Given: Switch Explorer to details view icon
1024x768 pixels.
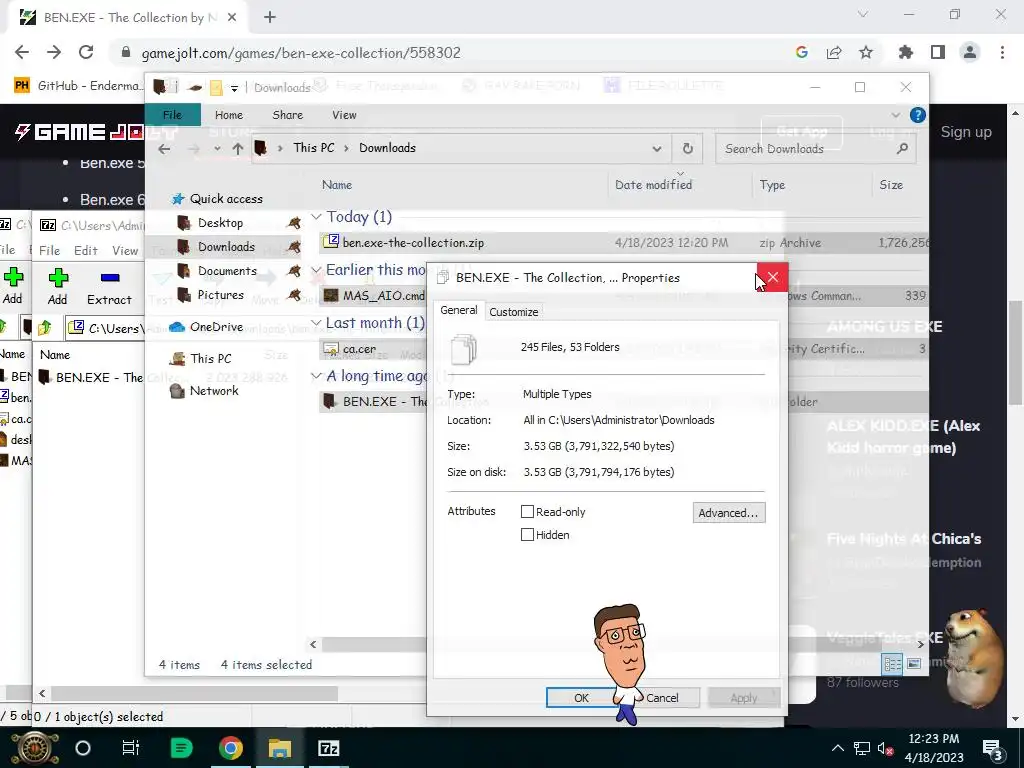Looking at the screenshot, I should pos(892,664).
